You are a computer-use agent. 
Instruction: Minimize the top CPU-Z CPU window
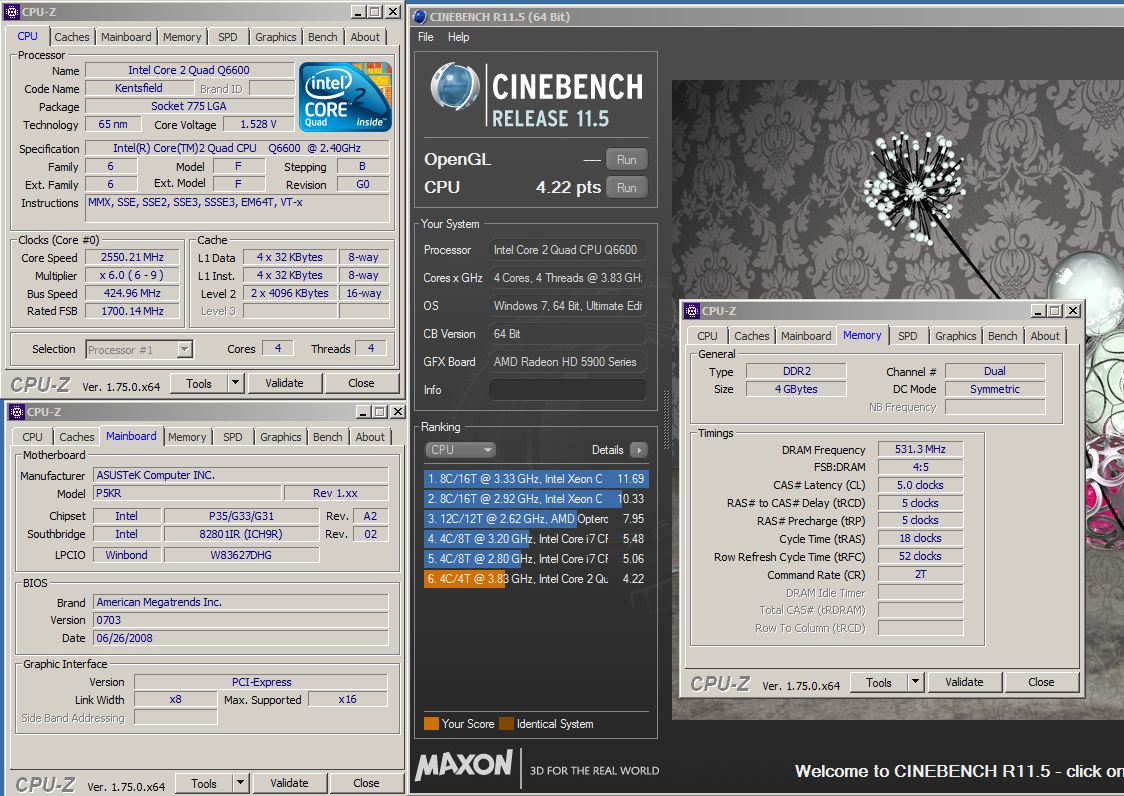pyautogui.click(x=358, y=11)
